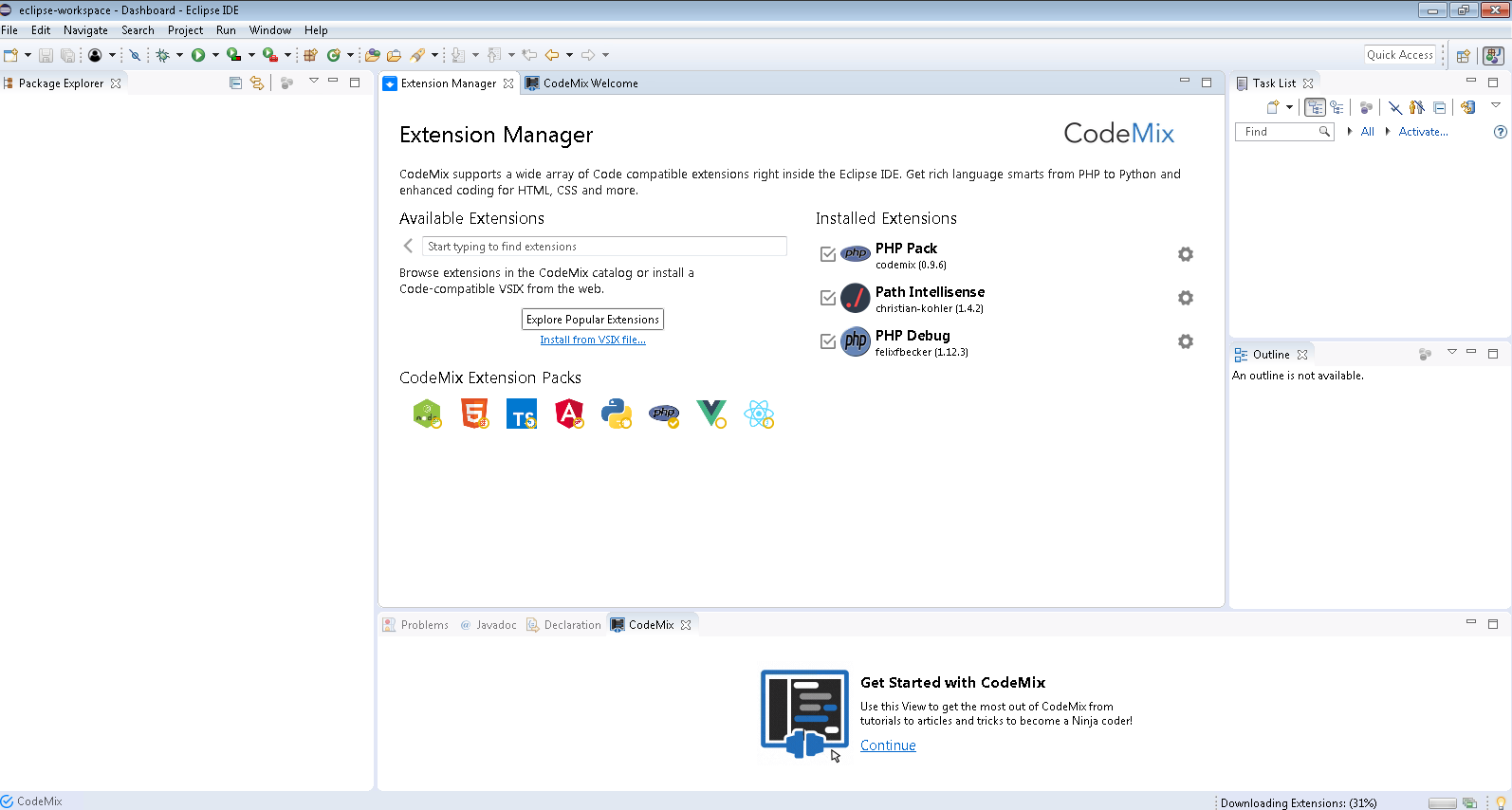
Task: Select the HTML5 extension pack icon
Action: (474, 414)
